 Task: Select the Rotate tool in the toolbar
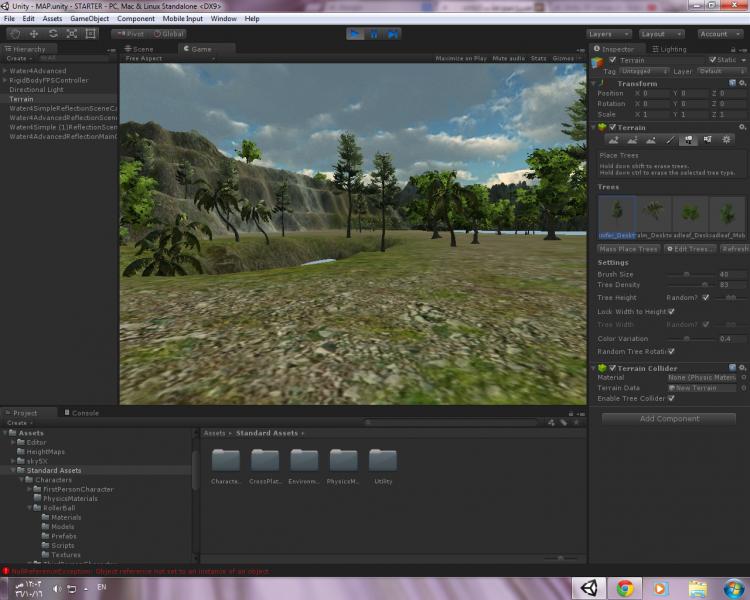click(53, 33)
